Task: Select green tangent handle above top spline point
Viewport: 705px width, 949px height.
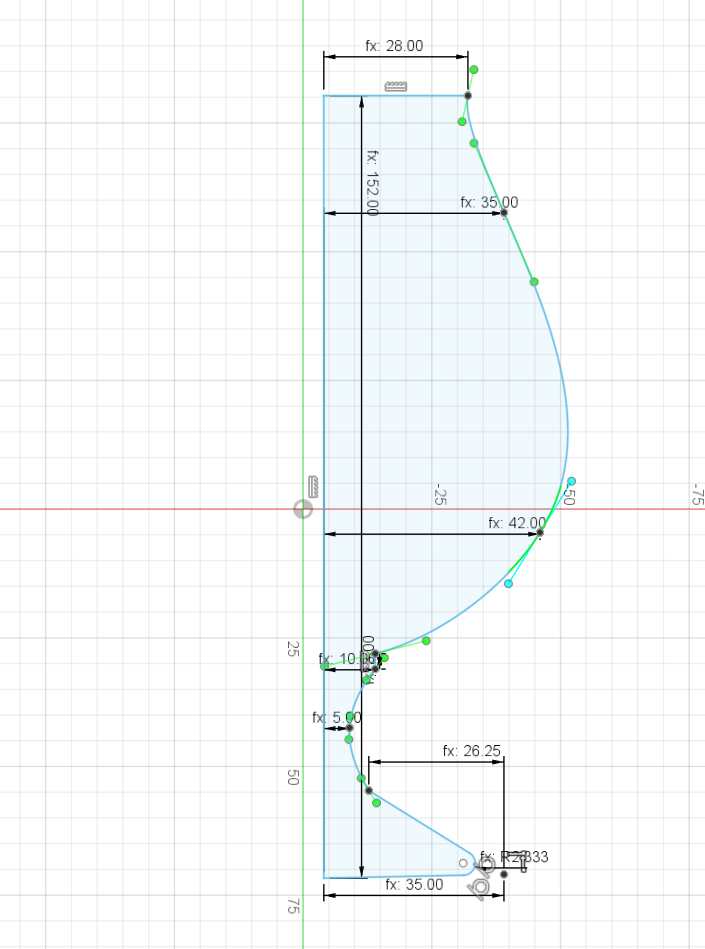Action: [x=474, y=70]
